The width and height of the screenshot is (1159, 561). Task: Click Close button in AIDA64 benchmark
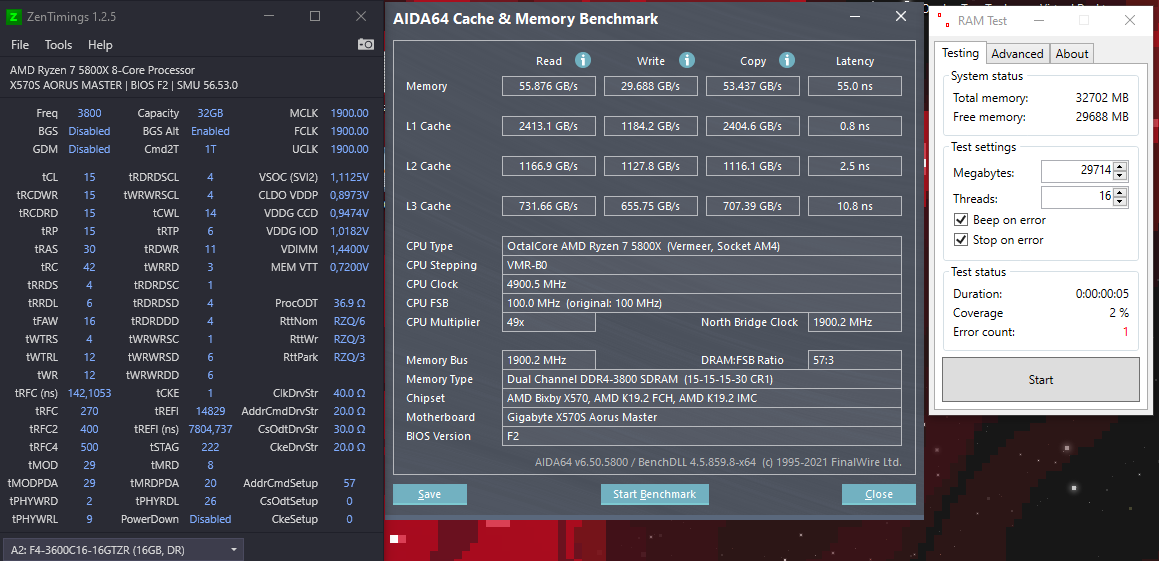(x=878, y=494)
